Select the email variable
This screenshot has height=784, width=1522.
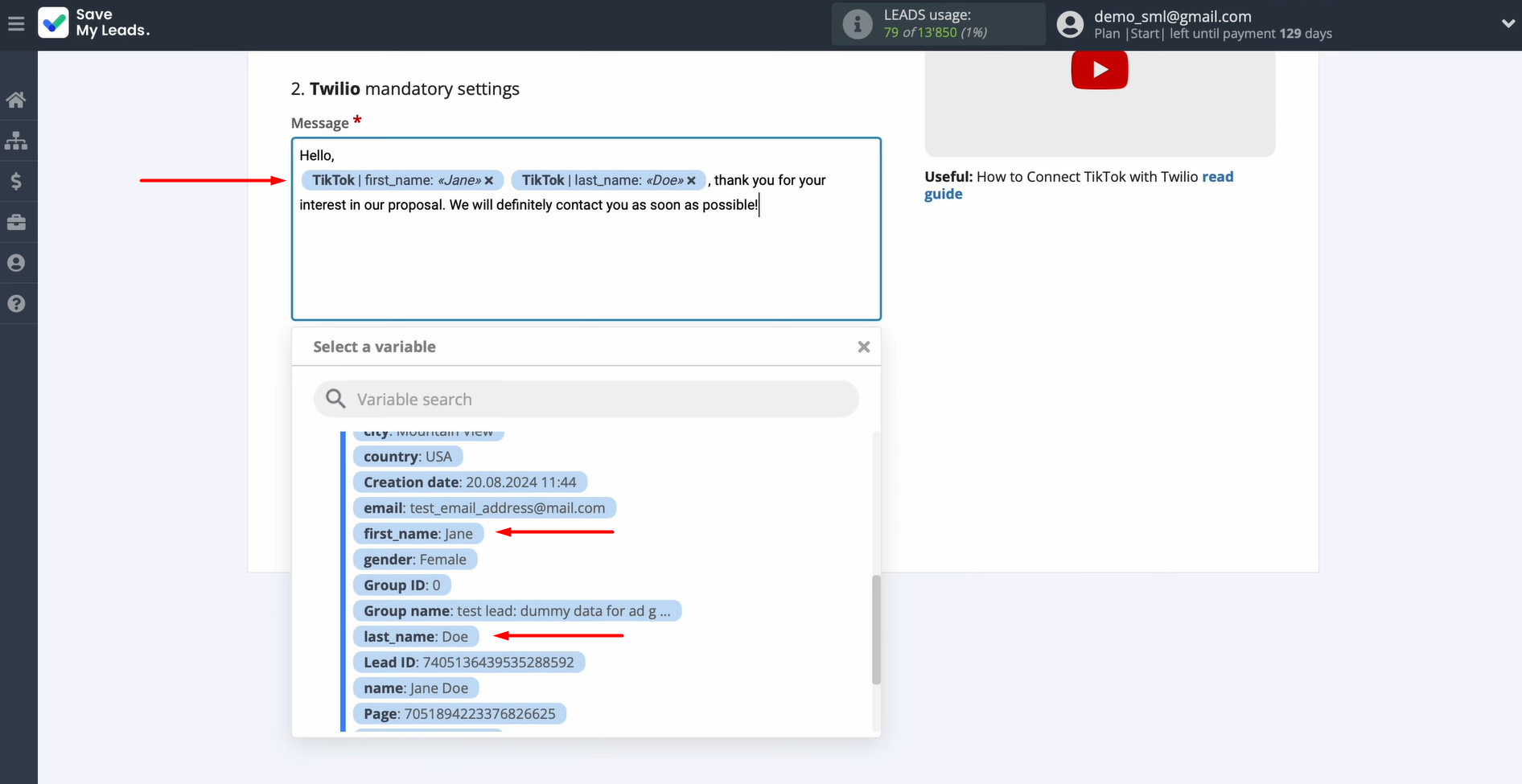coord(483,508)
